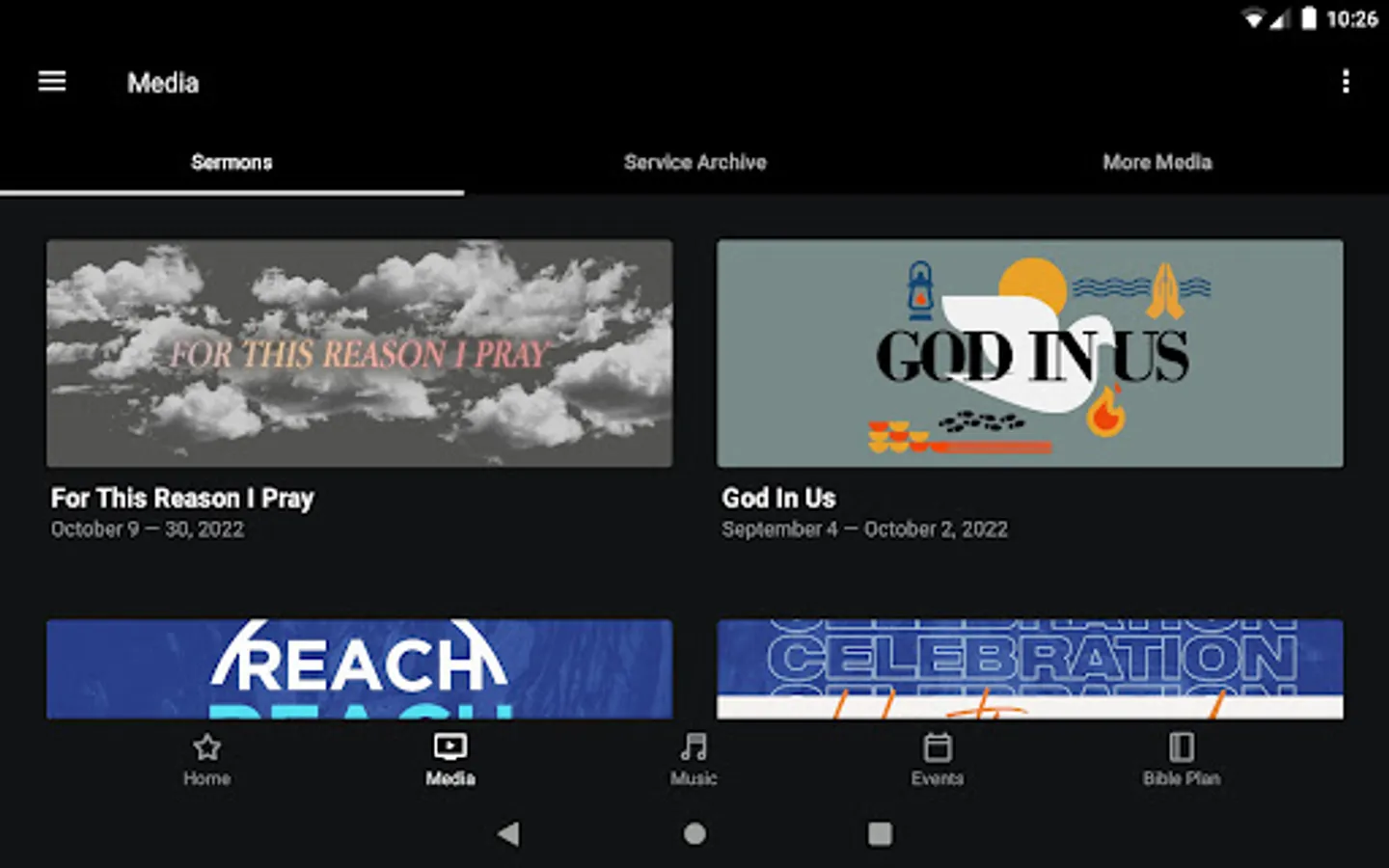Open the Reach series thumbnail

360,668
